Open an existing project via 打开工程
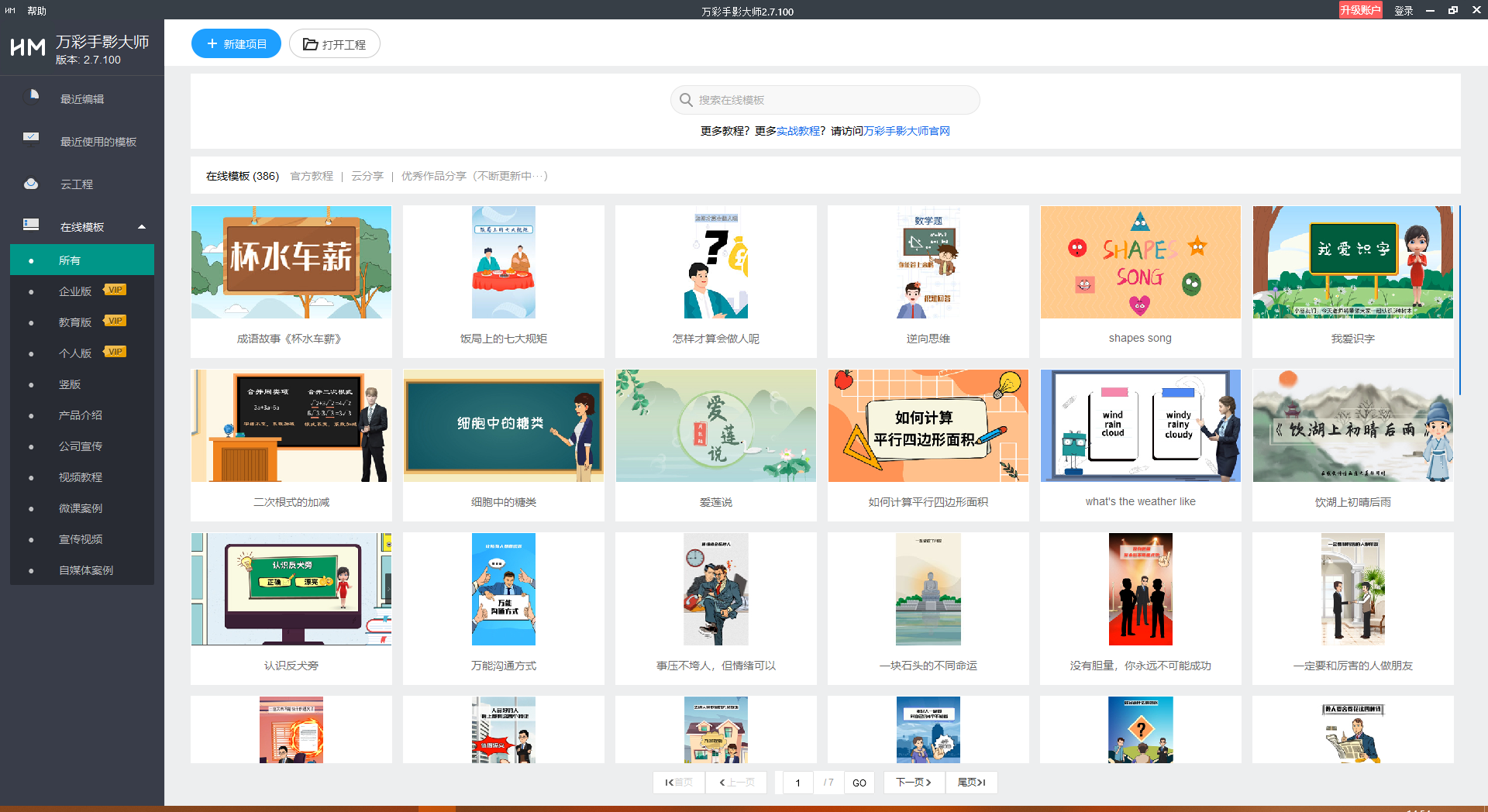The height and width of the screenshot is (812, 1488). pos(335,44)
